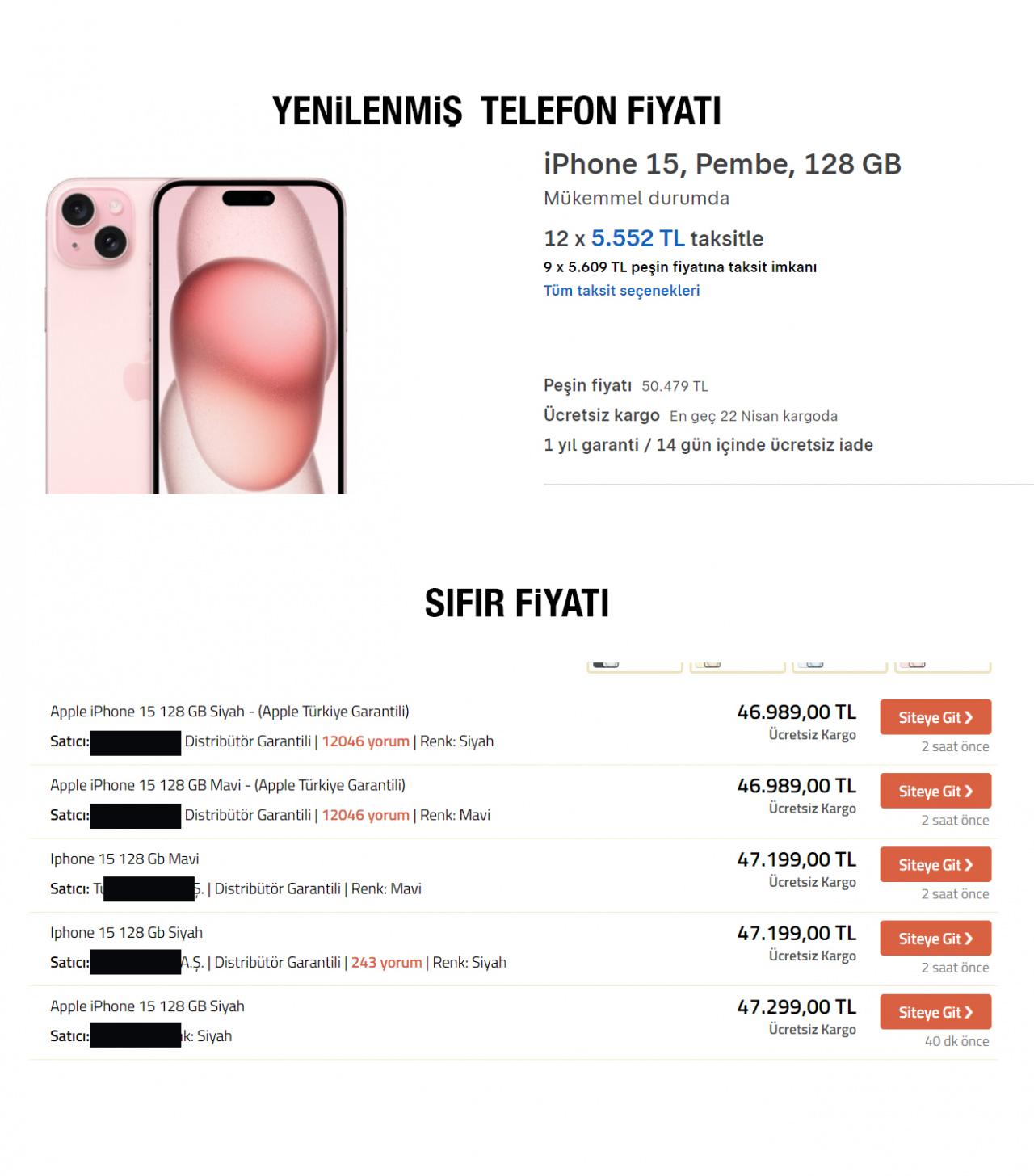Click the 12 x 5.552 TL taksitle offer

tap(653, 238)
